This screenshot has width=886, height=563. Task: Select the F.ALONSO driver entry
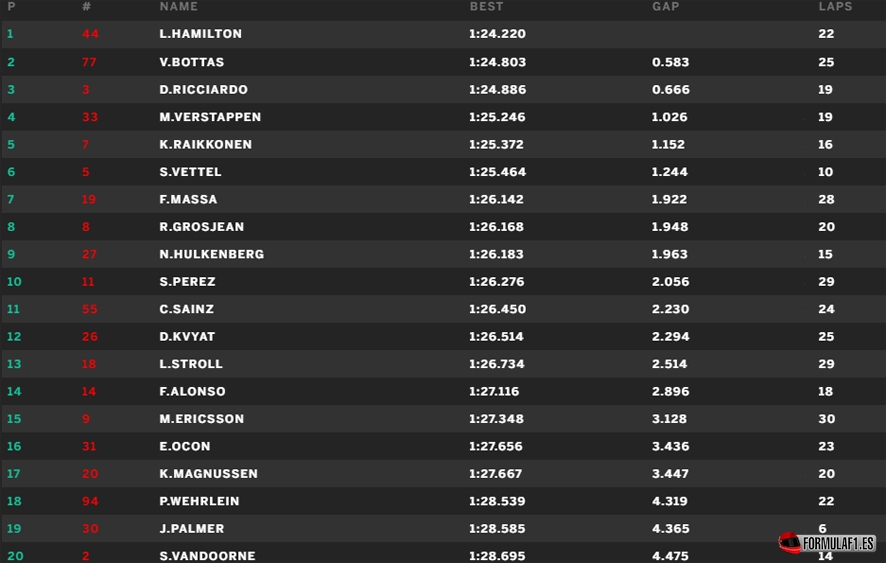[x=192, y=391]
